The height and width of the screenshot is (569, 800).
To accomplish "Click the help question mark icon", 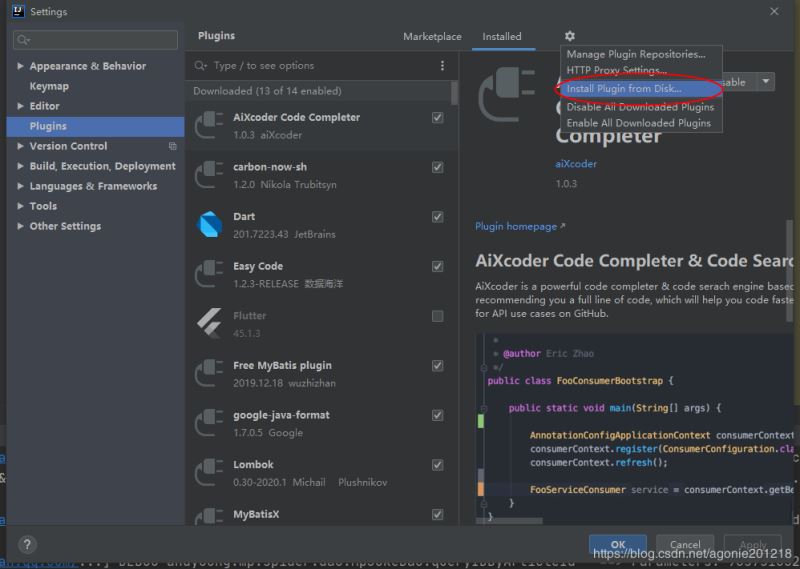I will point(27,545).
